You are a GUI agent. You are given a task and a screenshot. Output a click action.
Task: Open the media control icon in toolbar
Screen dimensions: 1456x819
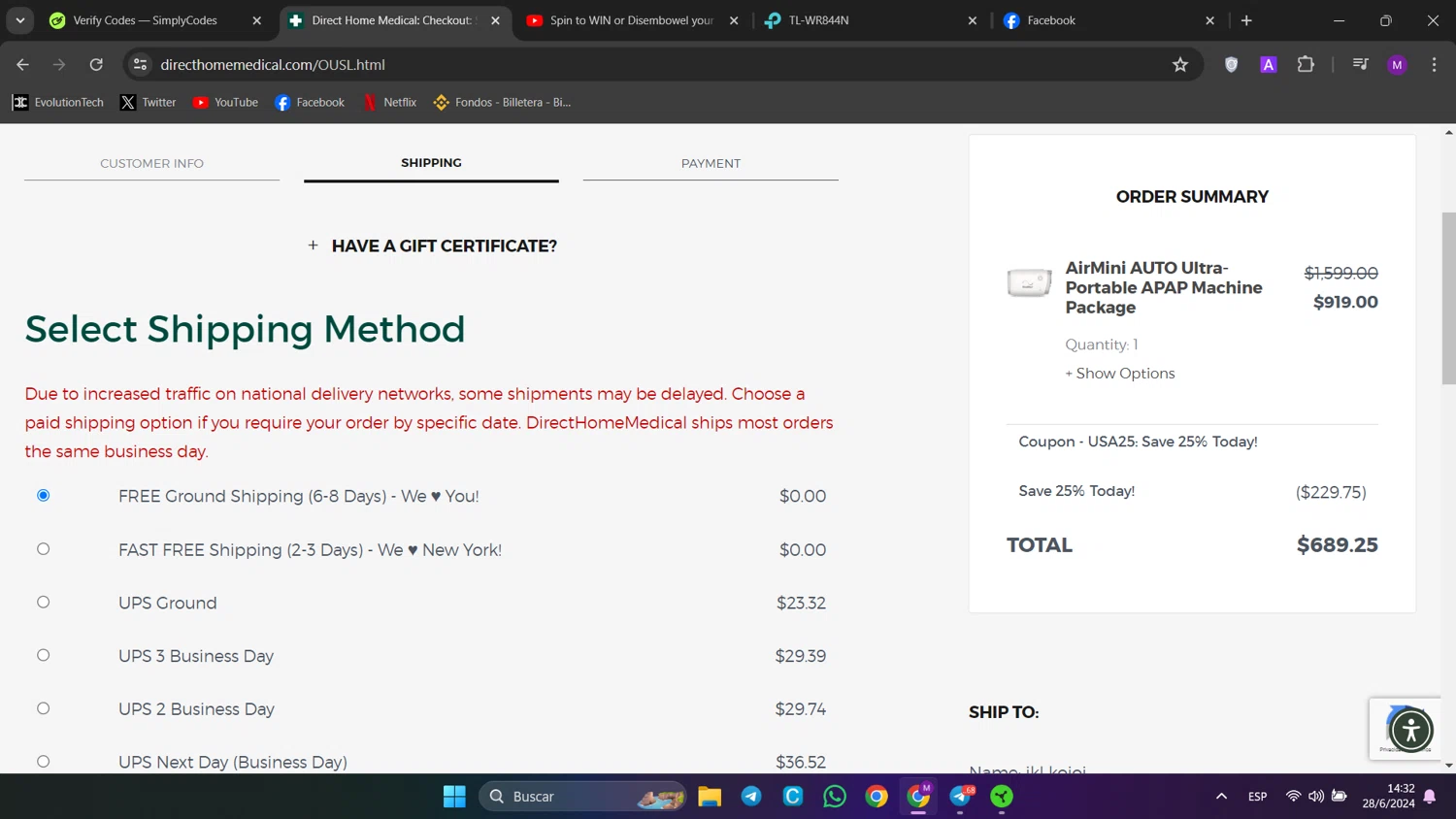click(x=1360, y=64)
